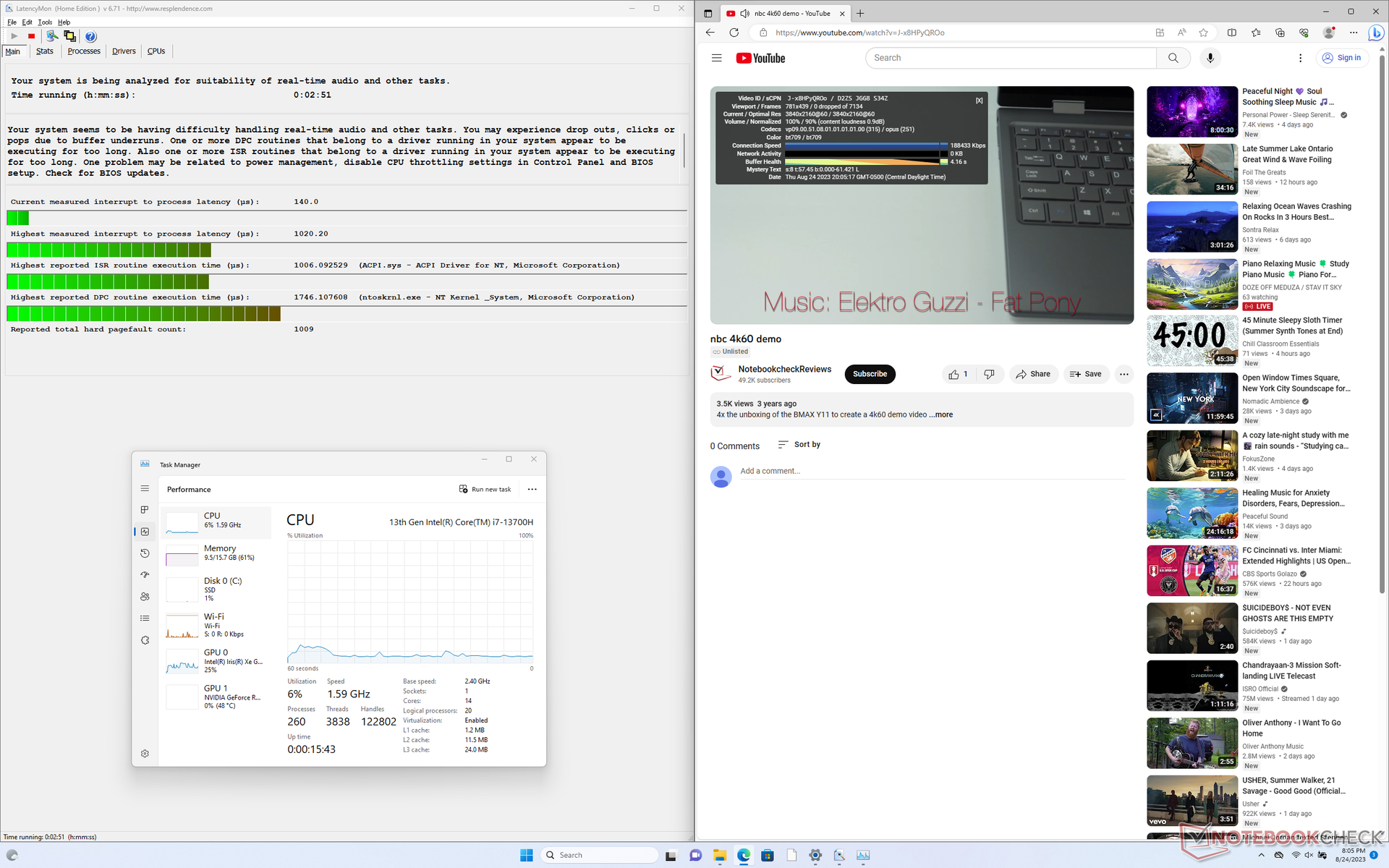
Task: Switch to the Drivers tab in LatencyMon
Action: coord(124,51)
